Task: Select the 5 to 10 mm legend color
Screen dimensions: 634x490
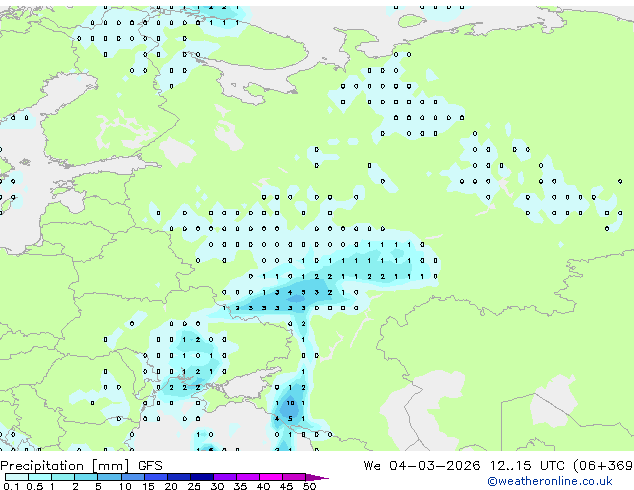Action: [109, 477]
